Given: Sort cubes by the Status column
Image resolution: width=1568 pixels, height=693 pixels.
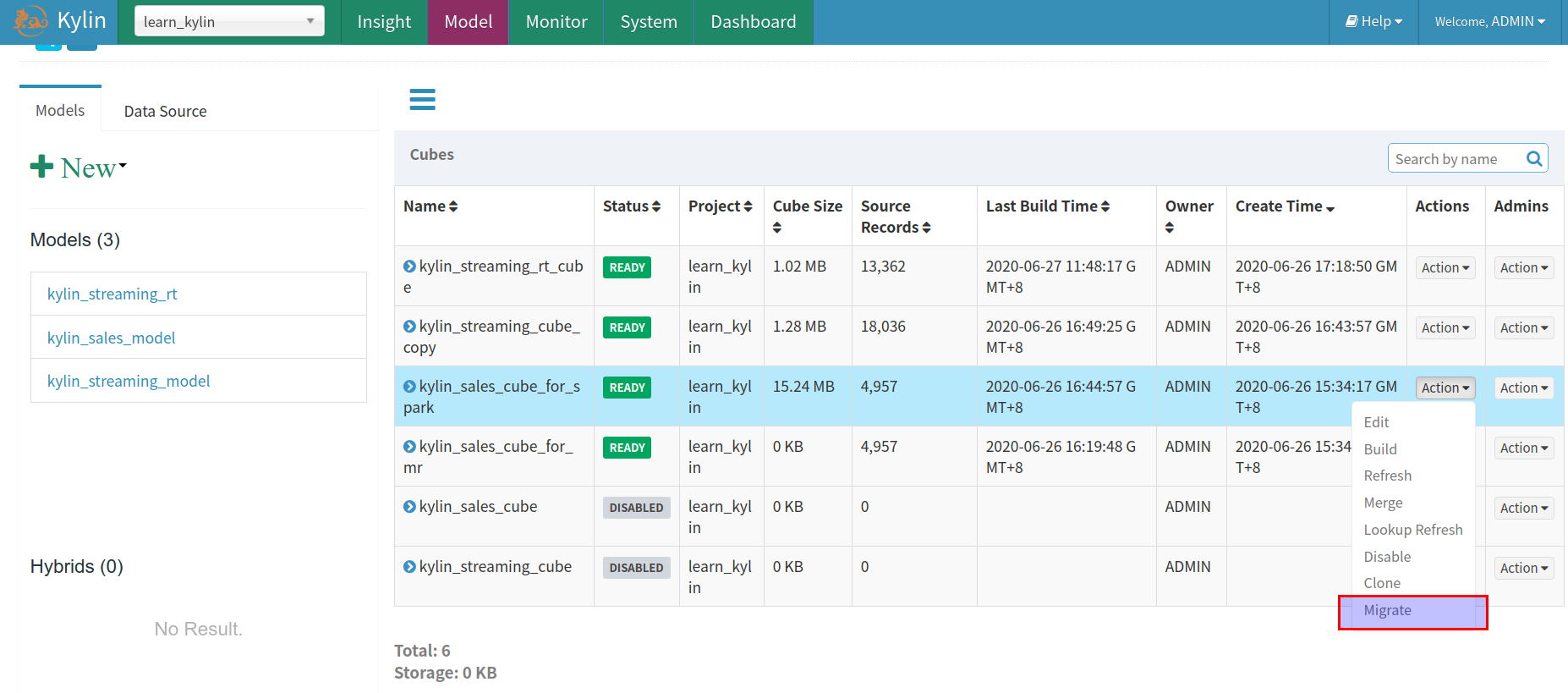Looking at the screenshot, I should coord(631,206).
